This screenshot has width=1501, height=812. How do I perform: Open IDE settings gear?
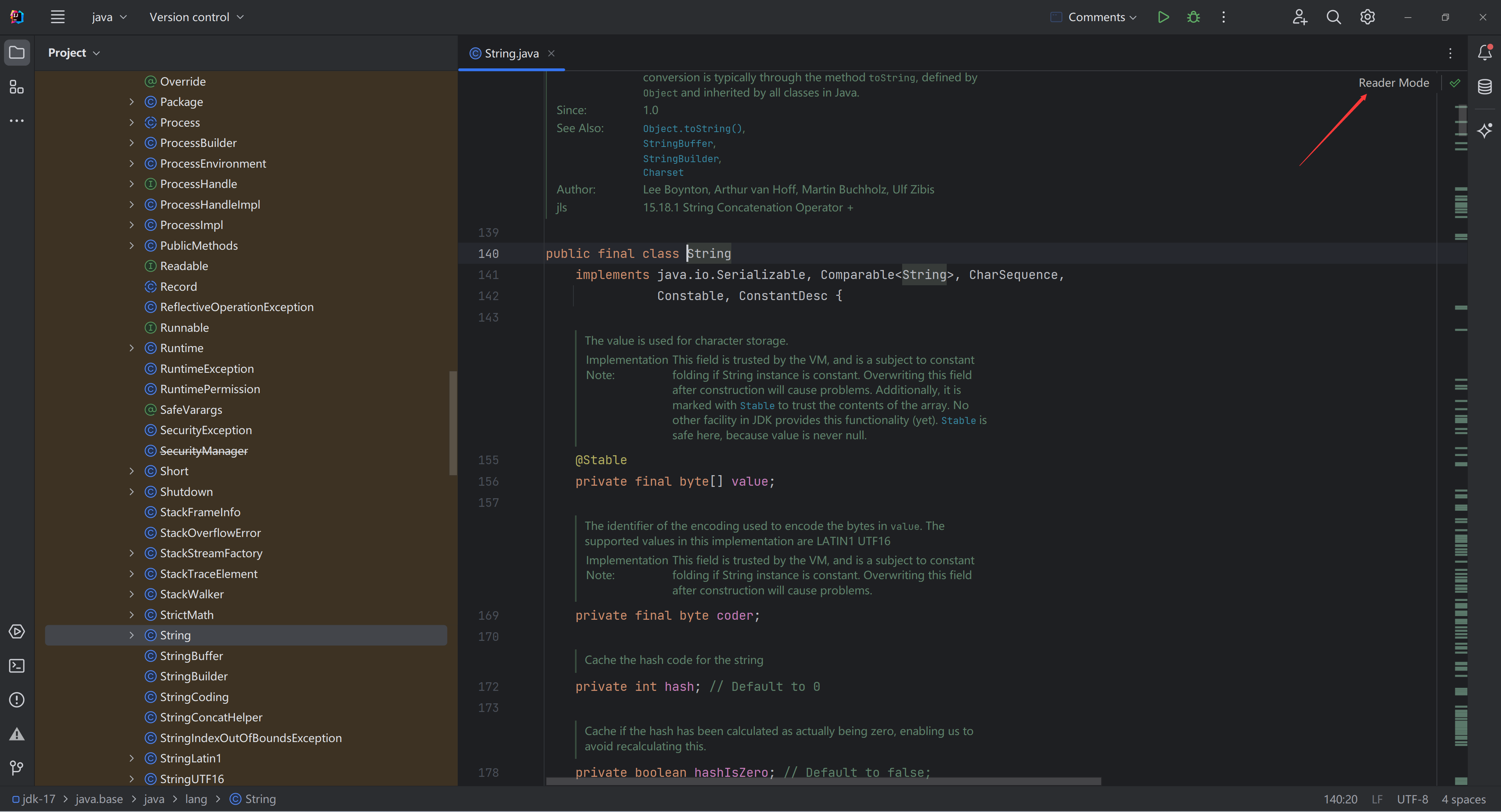tap(1368, 17)
